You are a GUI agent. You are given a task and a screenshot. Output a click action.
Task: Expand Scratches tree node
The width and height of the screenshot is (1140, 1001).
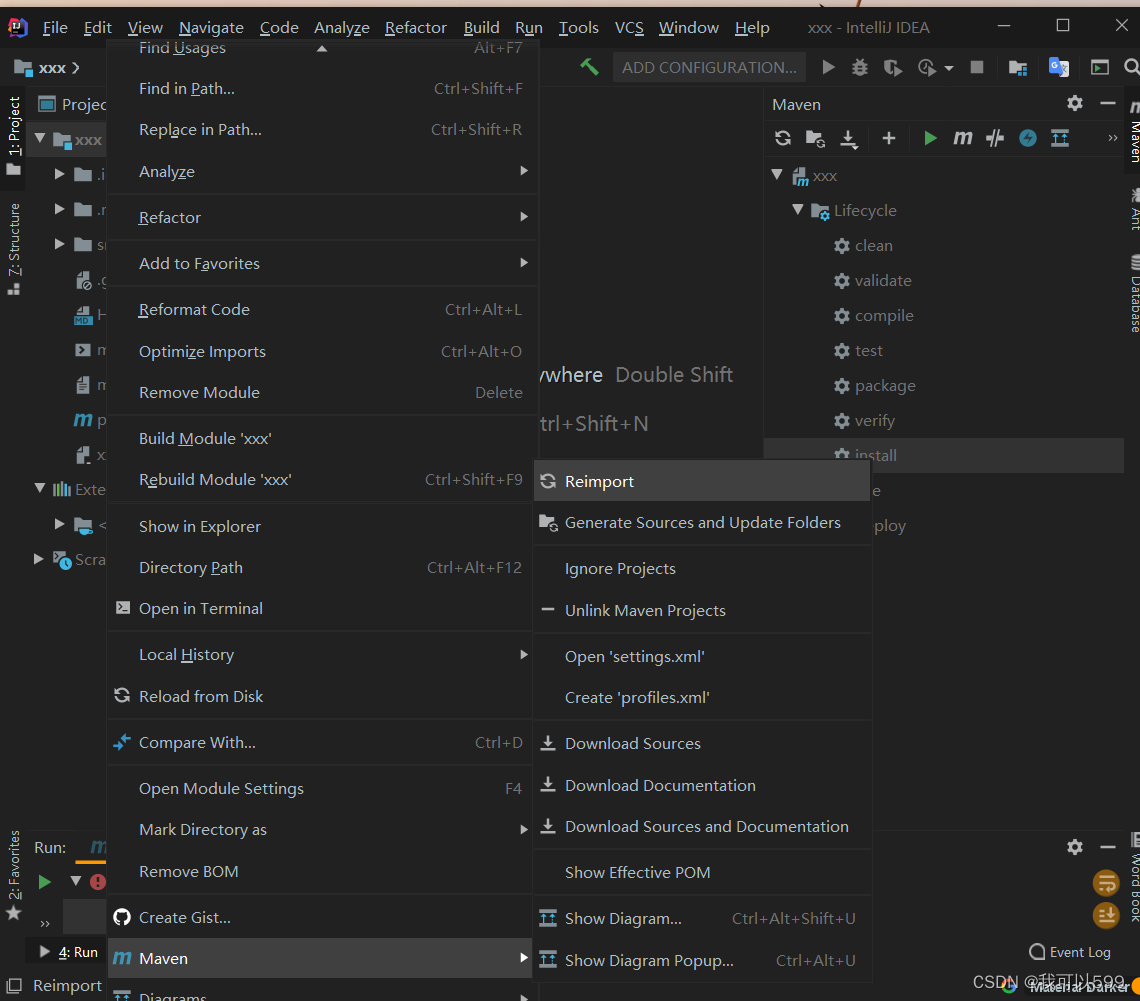(x=39, y=558)
